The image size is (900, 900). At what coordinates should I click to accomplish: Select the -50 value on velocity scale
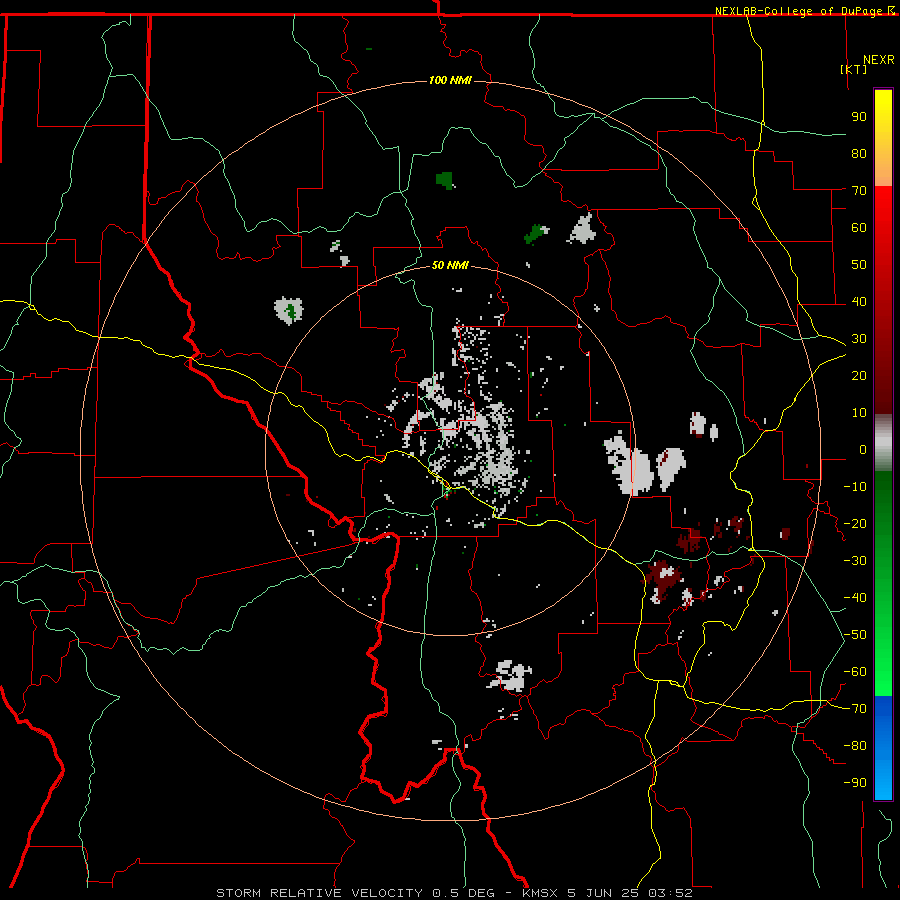[855, 635]
